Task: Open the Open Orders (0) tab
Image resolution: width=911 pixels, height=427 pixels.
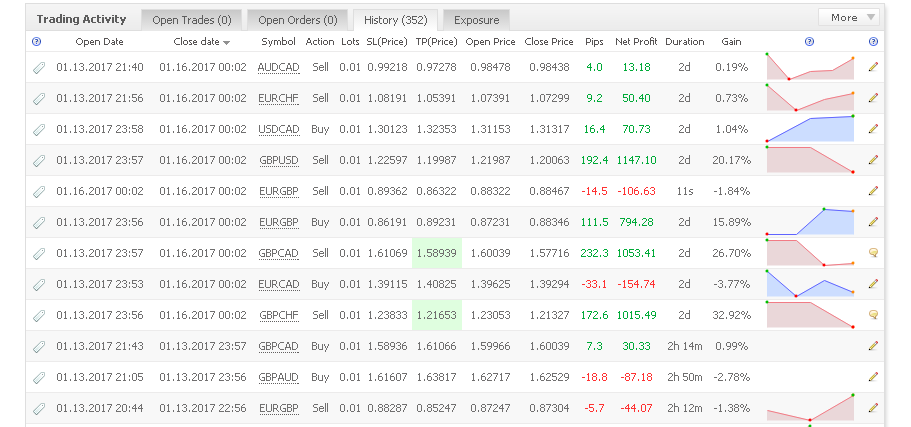Action: pos(297,20)
